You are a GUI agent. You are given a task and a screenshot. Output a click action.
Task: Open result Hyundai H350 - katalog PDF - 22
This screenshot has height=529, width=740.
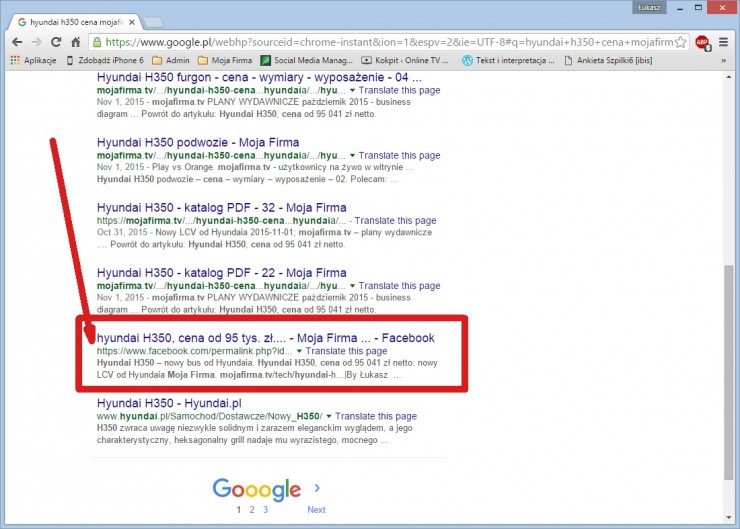click(x=221, y=273)
